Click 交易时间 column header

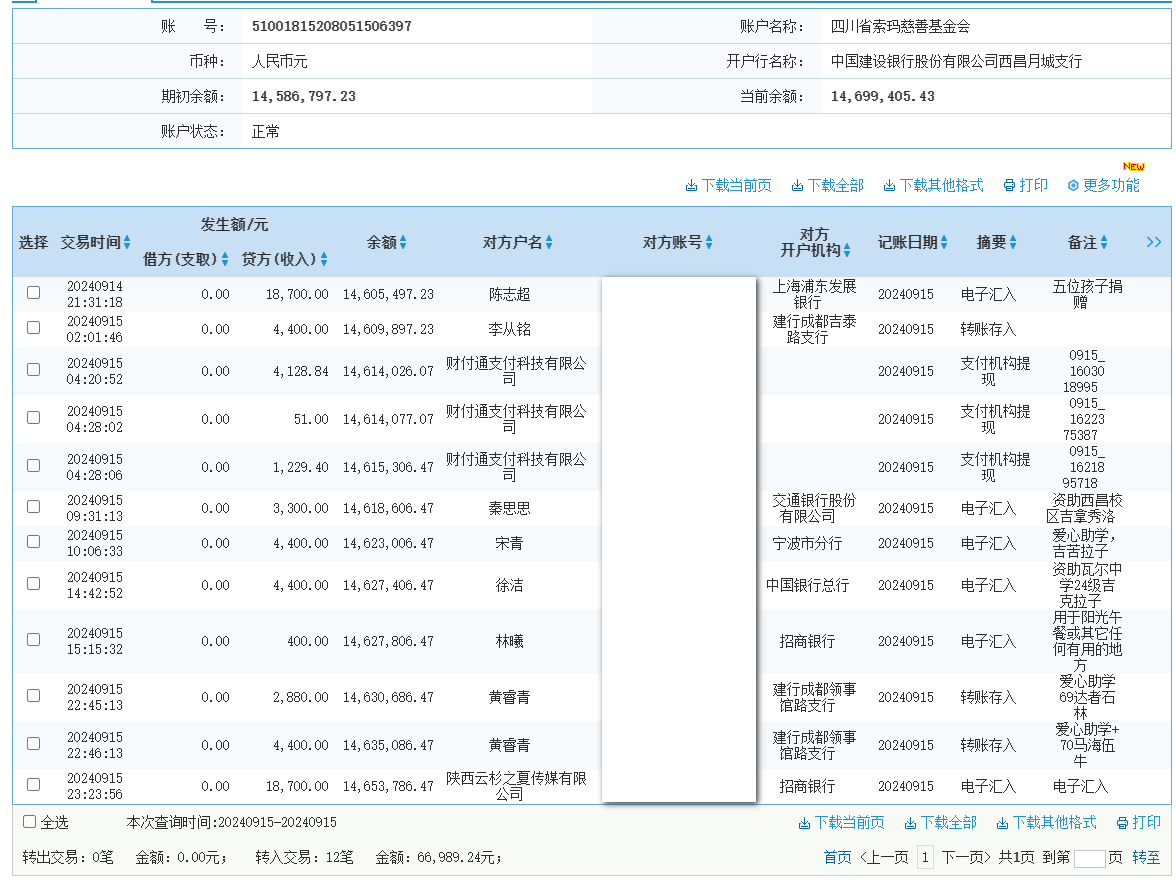[91, 242]
